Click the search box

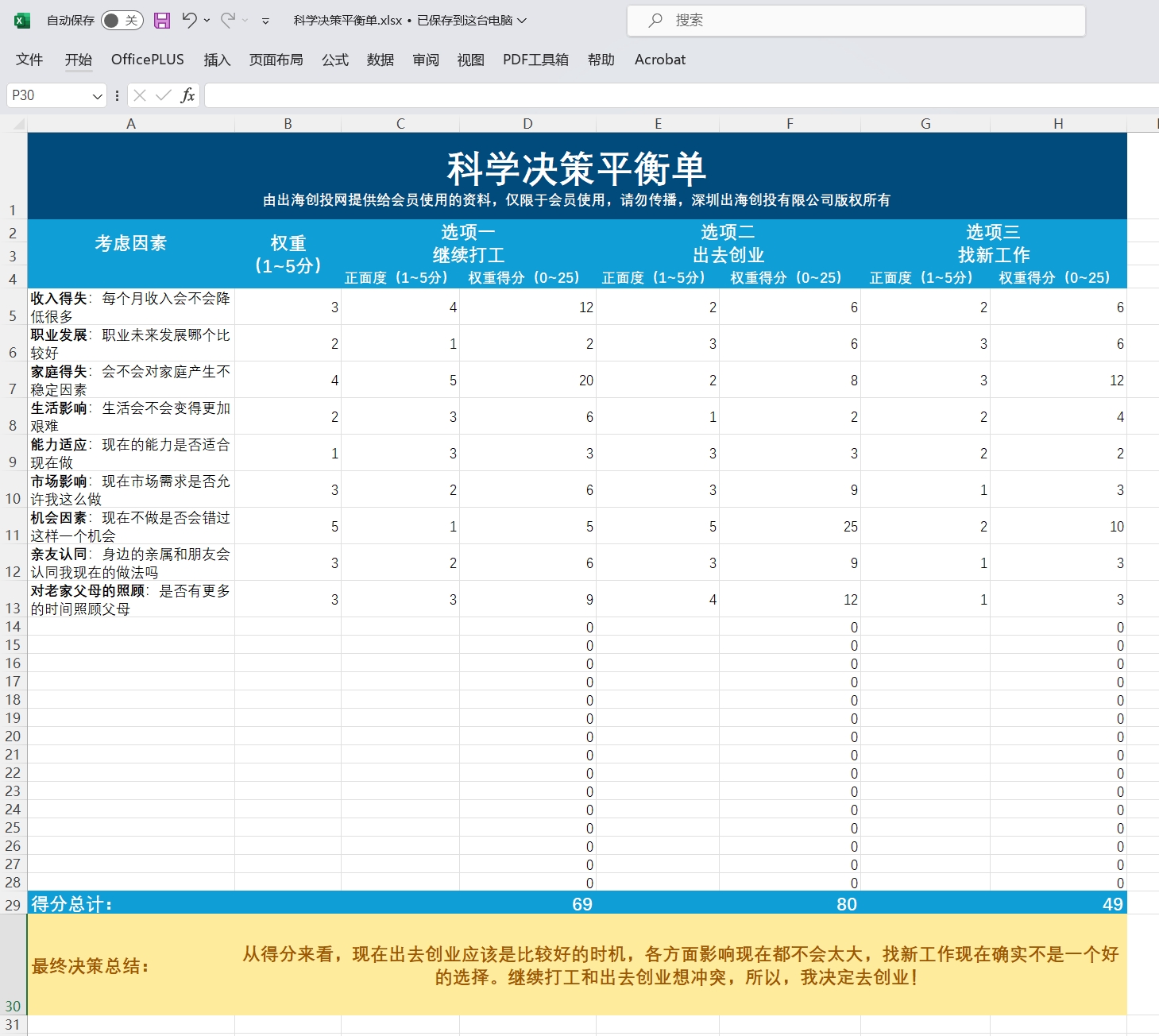[856, 21]
